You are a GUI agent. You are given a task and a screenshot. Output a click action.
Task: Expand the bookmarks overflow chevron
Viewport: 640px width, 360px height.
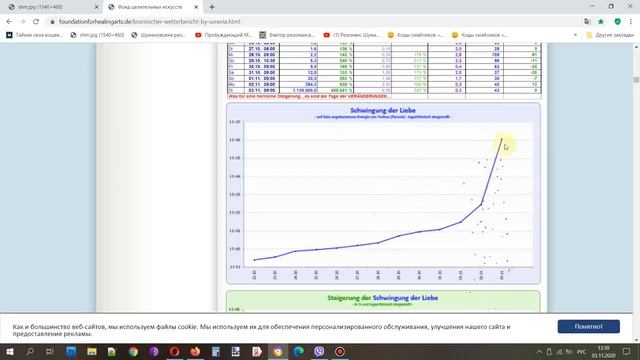(x=576, y=35)
